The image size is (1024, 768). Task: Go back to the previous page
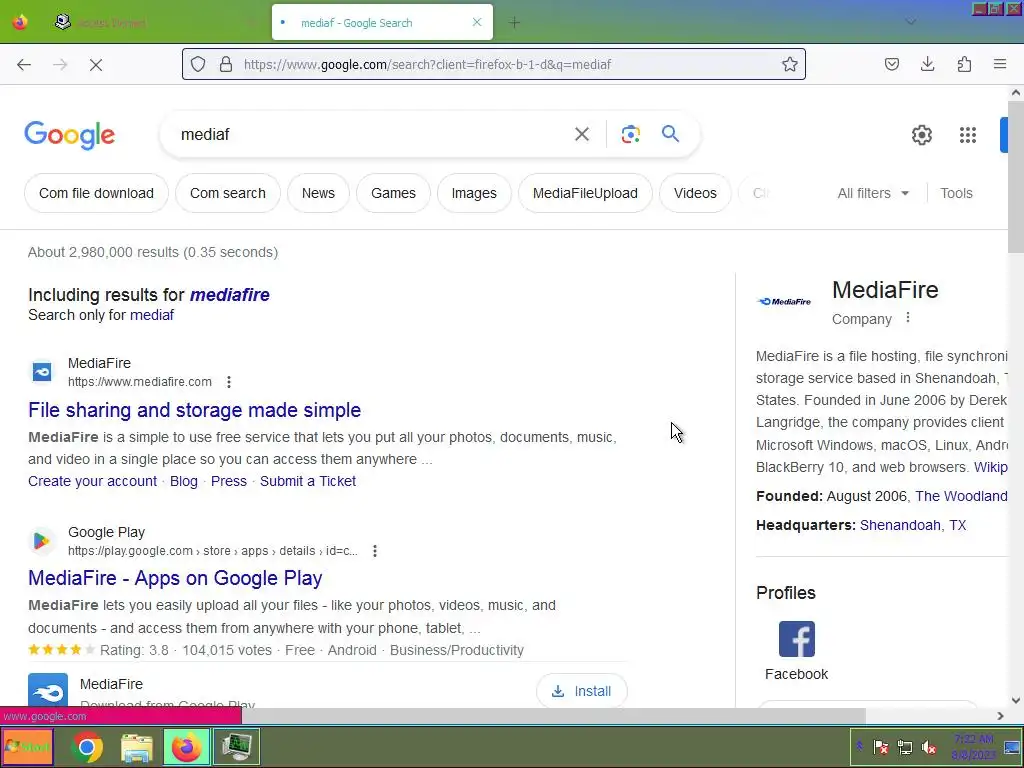click(24, 65)
